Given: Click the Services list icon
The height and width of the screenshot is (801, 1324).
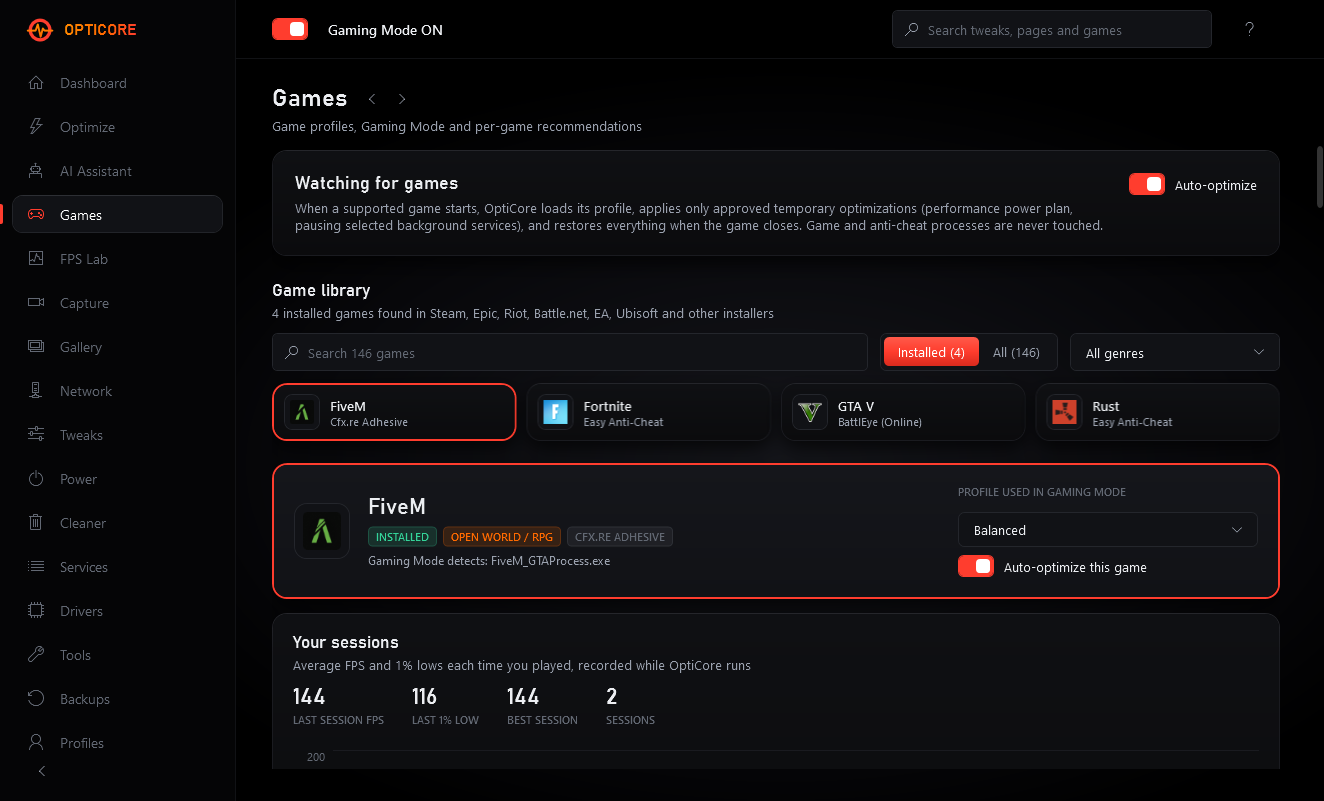Looking at the screenshot, I should (36, 567).
